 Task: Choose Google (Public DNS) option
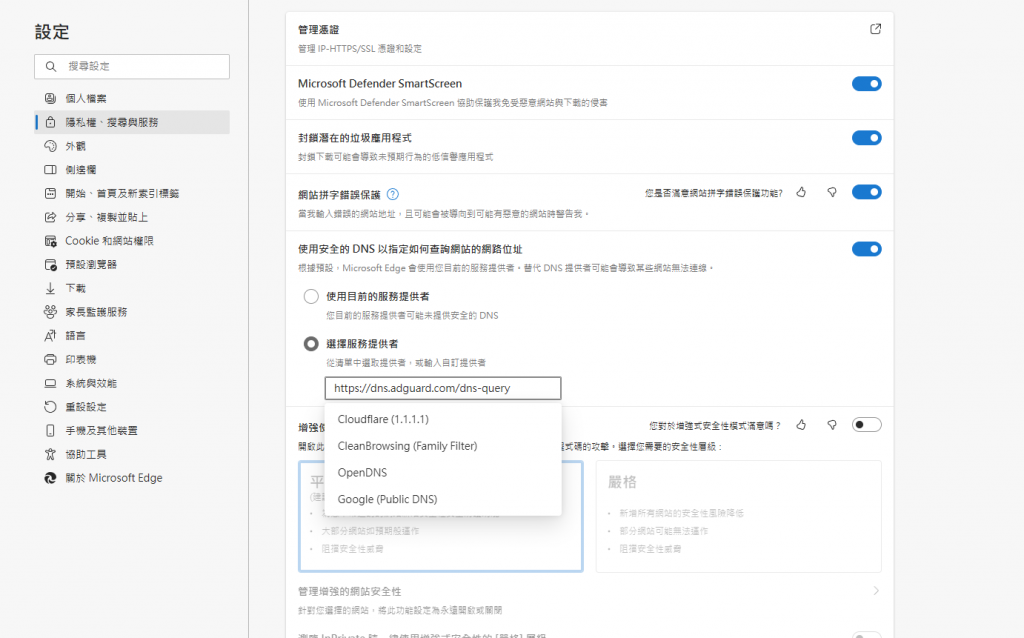tap(443, 500)
